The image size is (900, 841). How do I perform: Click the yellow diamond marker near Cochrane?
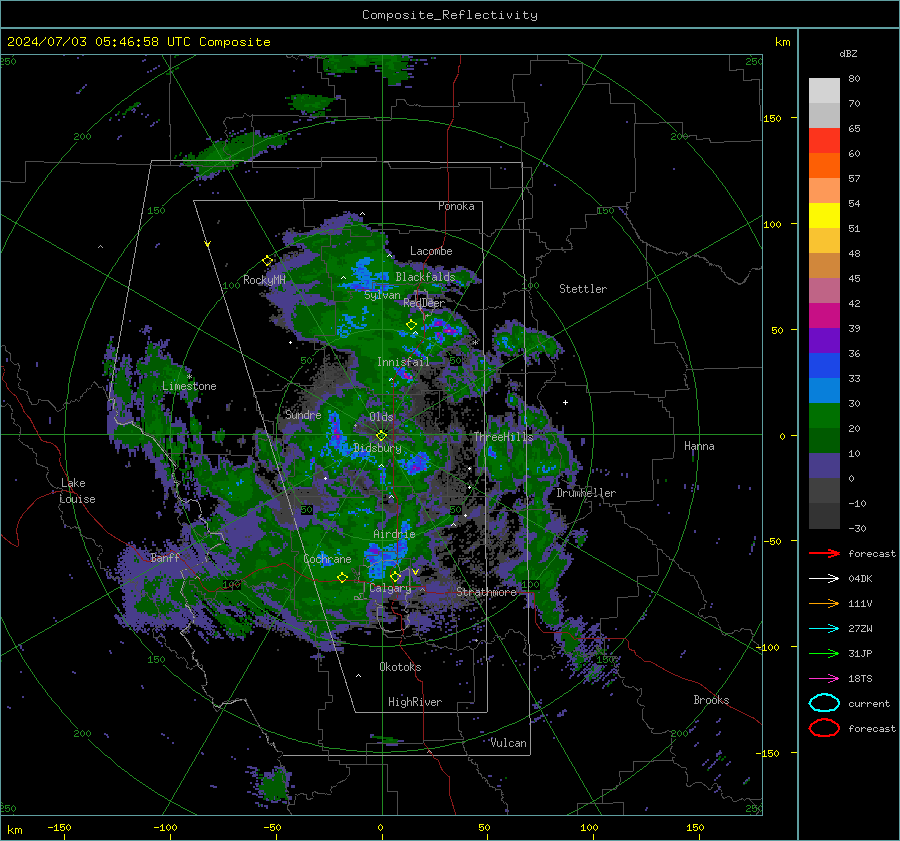point(342,577)
